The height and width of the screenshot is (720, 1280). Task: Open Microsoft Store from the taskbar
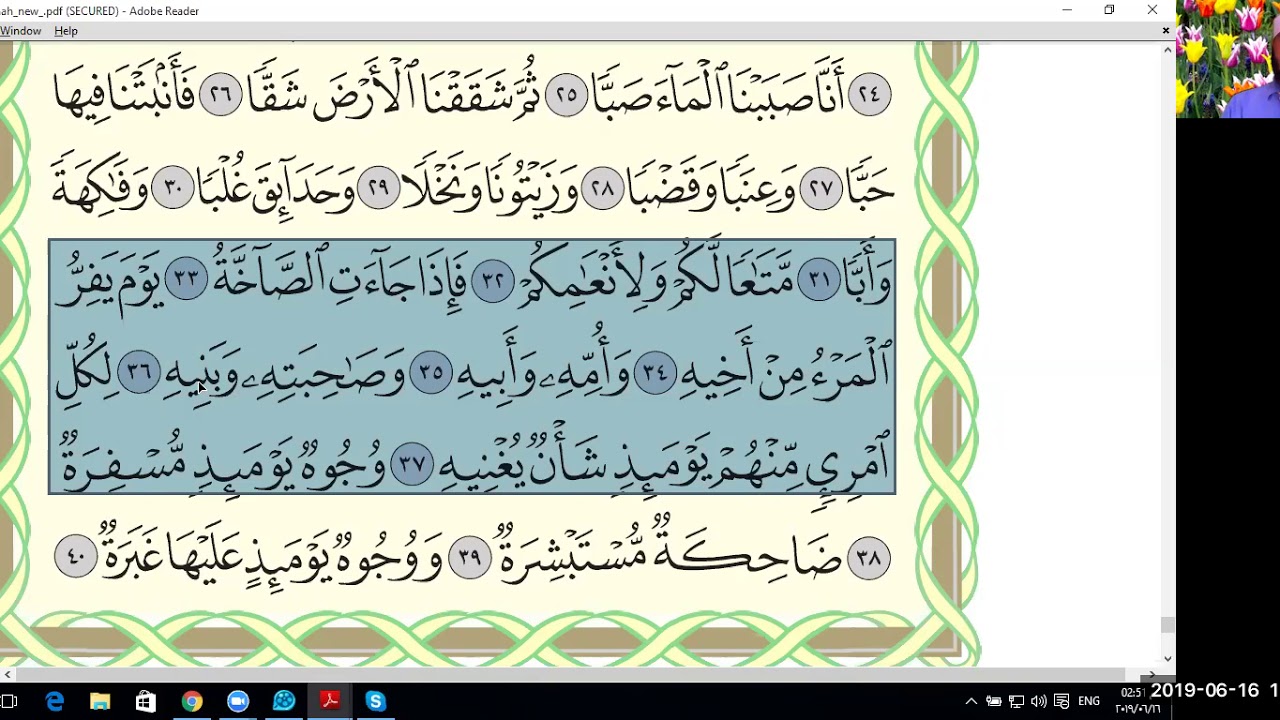[x=146, y=702]
